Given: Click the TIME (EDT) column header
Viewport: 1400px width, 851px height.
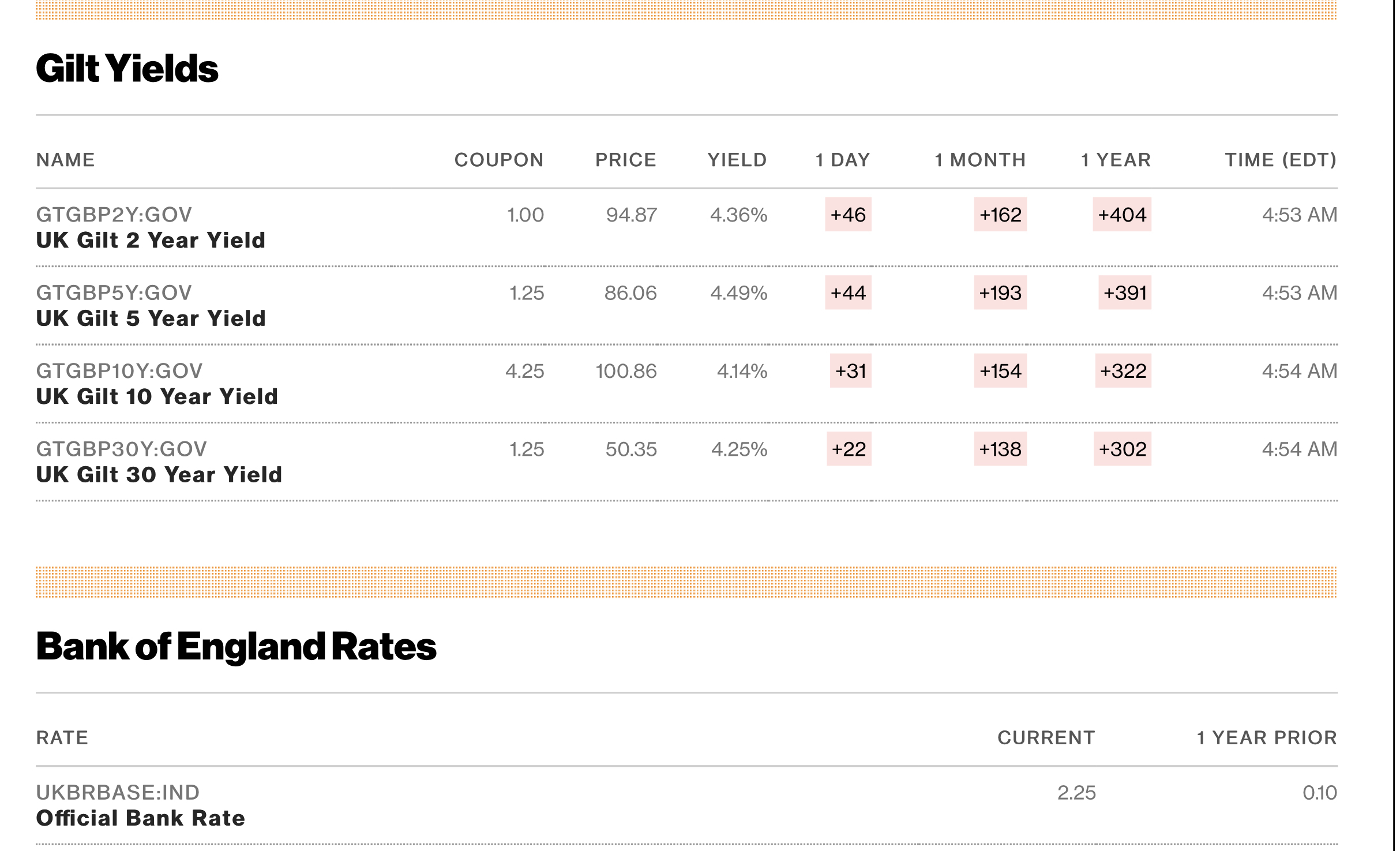Looking at the screenshot, I should pyautogui.click(x=1281, y=160).
